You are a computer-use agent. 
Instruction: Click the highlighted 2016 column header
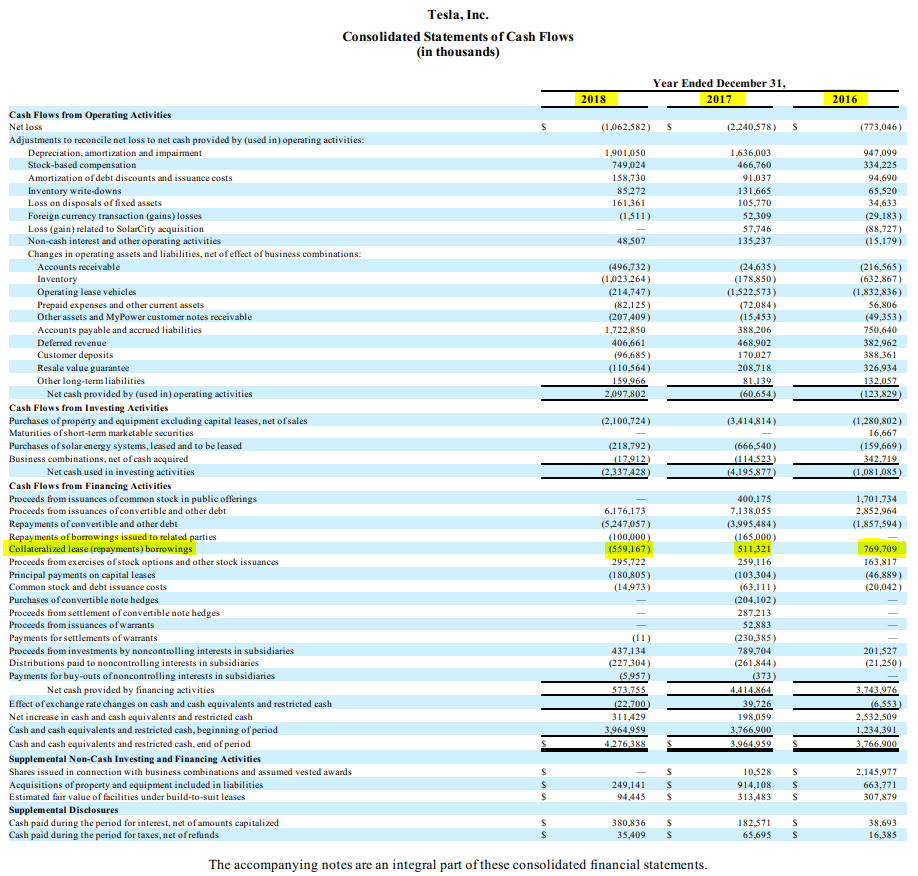pos(845,98)
